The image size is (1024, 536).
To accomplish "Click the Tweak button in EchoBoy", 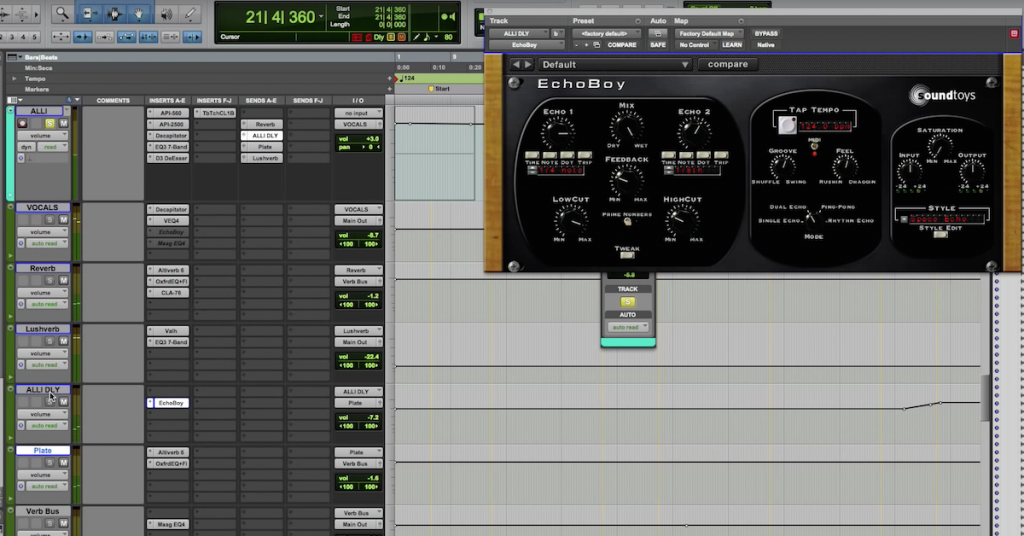I will click(x=627, y=255).
